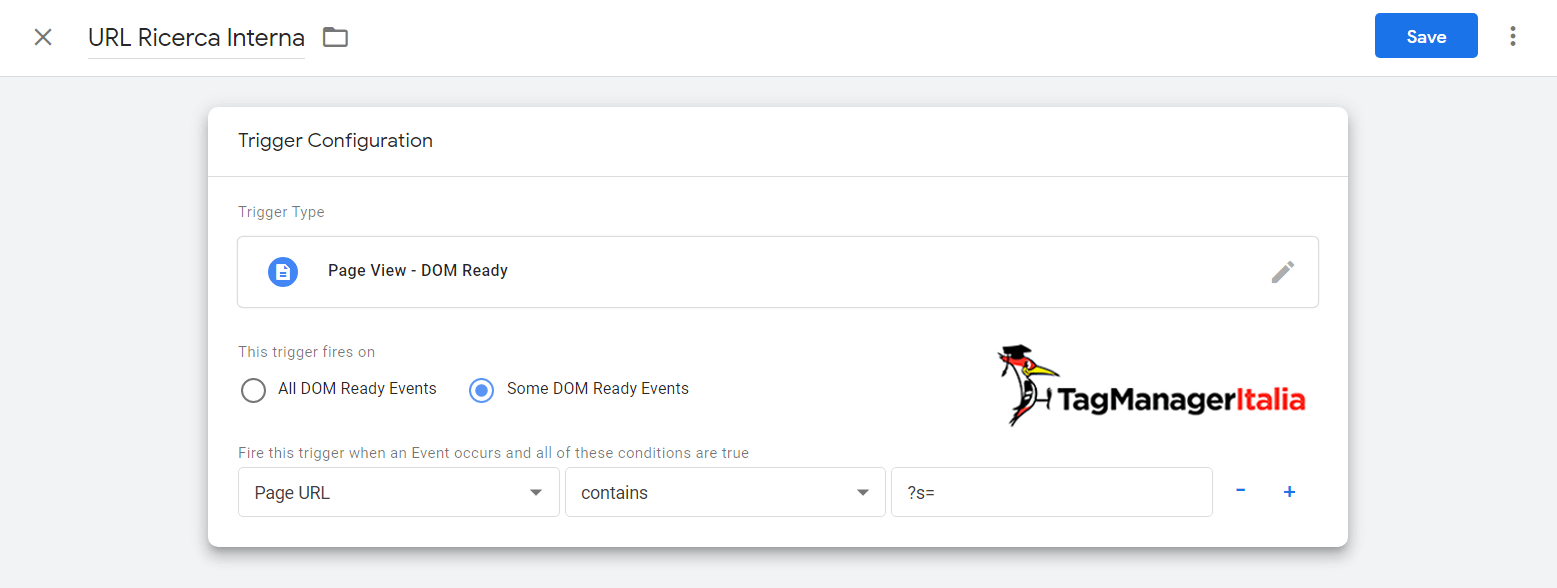Open the contains operator dropdown
1557x588 pixels.
[x=726, y=492]
